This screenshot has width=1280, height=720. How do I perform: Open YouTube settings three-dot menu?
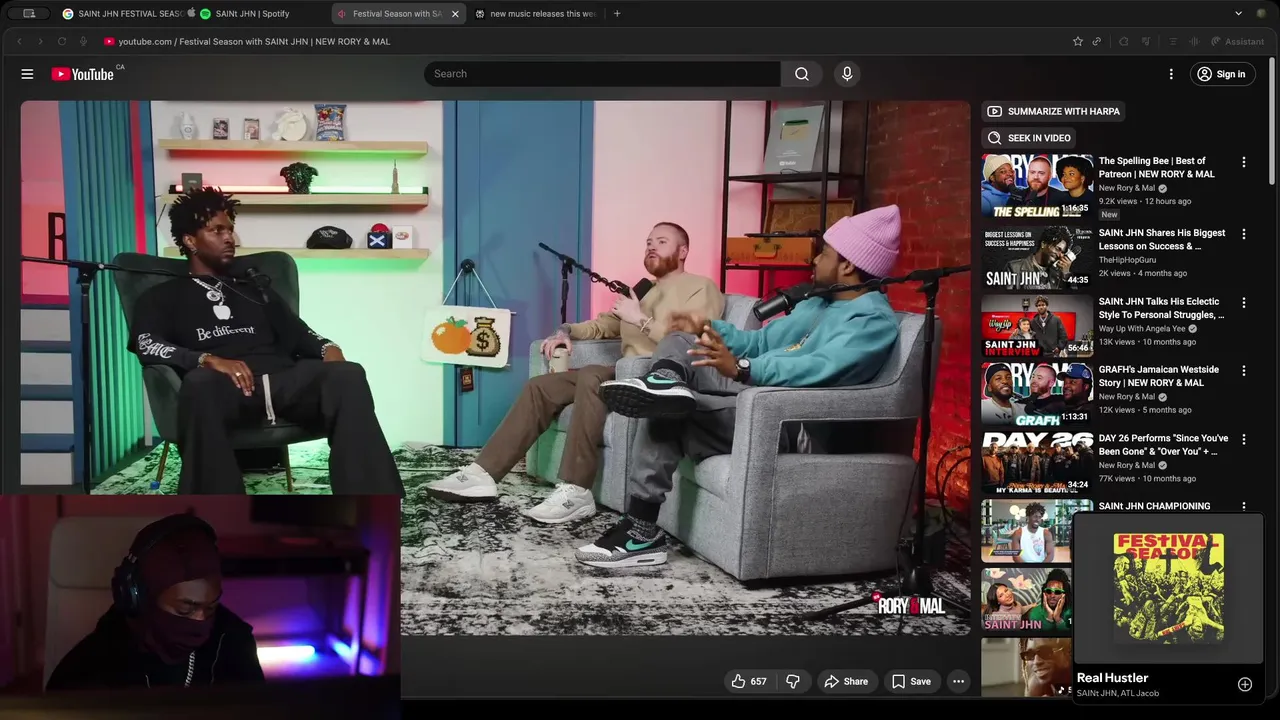point(1171,74)
